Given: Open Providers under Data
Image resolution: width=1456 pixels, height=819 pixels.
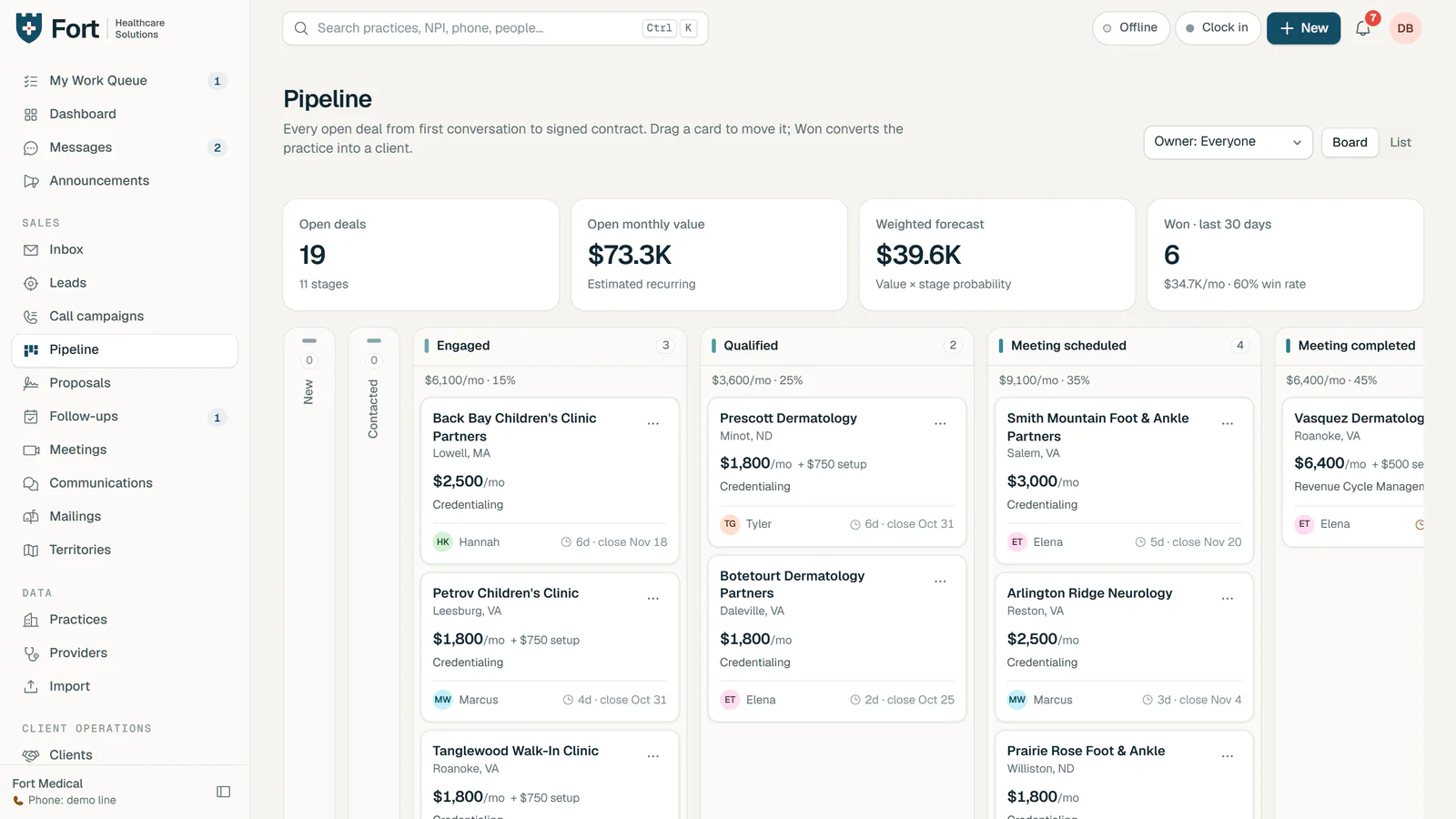Looking at the screenshot, I should click(125, 653).
